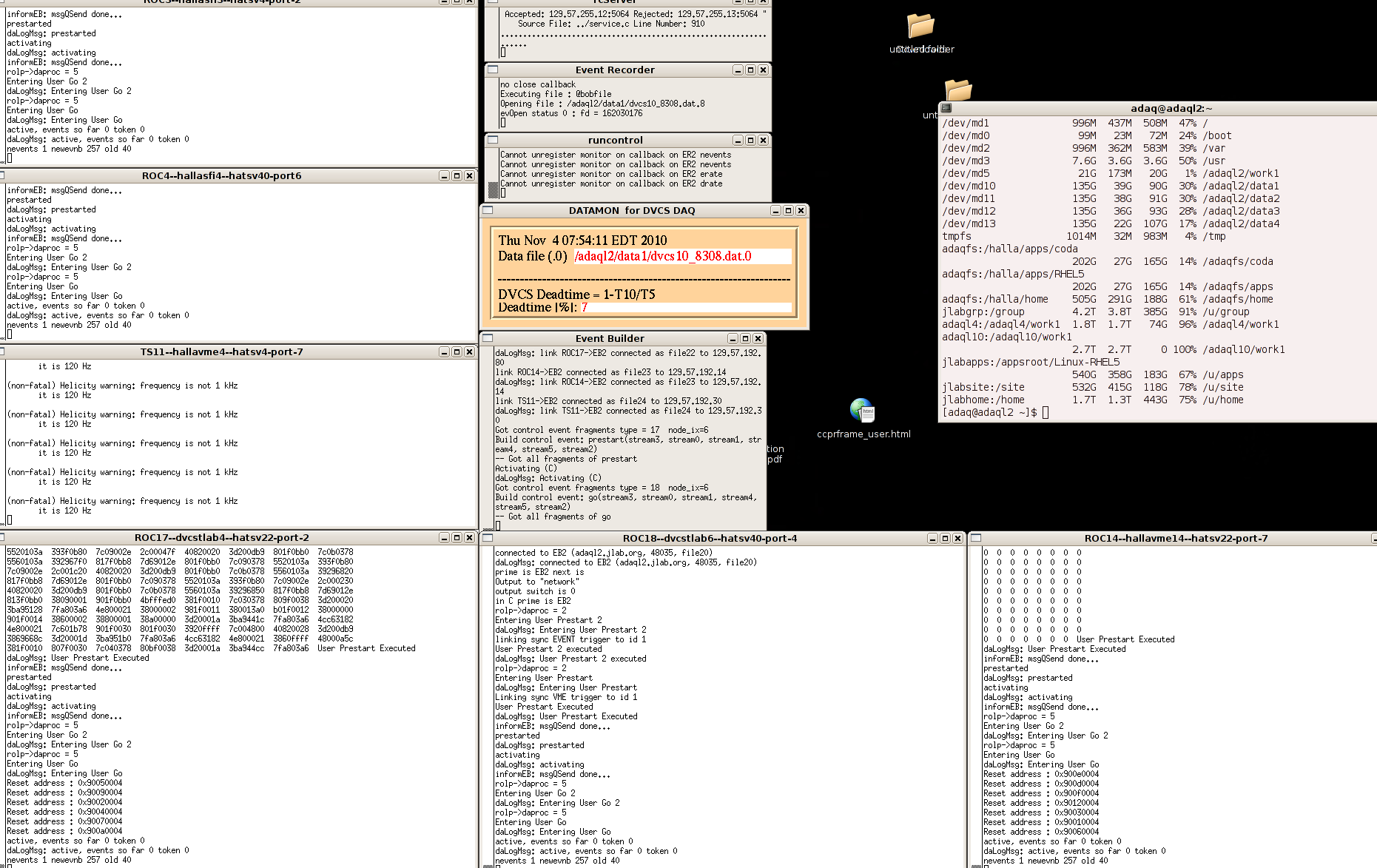The height and width of the screenshot is (868, 1377).
Task: Close the ROC4 hallasfi4 window
Action: pos(469,175)
